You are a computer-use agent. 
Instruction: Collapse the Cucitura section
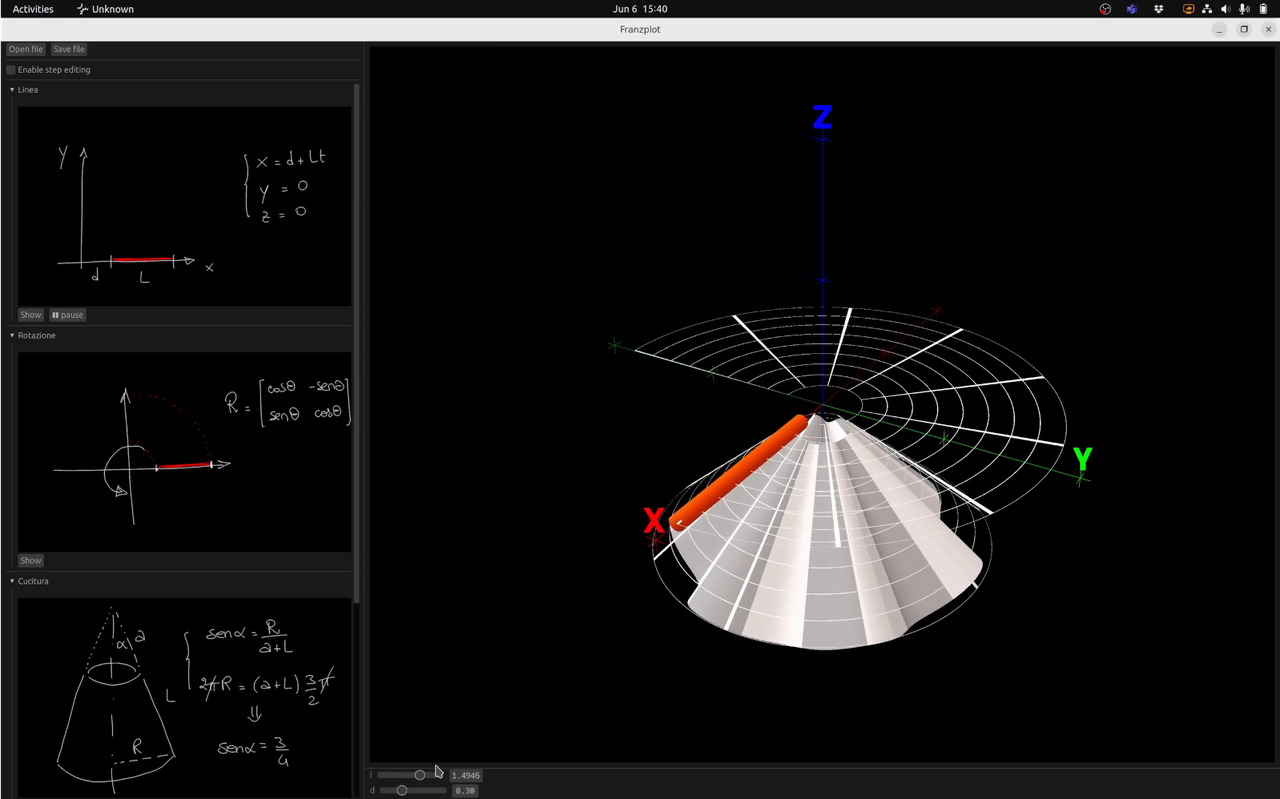(x=12, y=581)
